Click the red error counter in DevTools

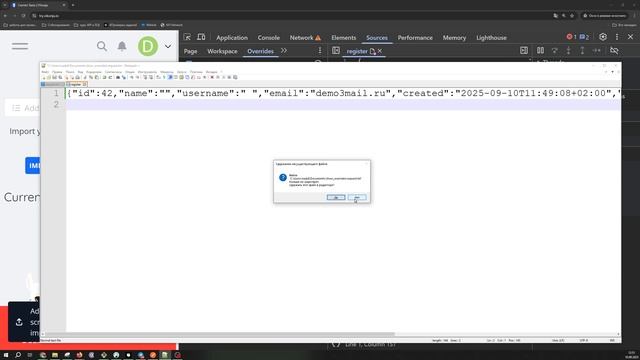[x=571, y=37]
